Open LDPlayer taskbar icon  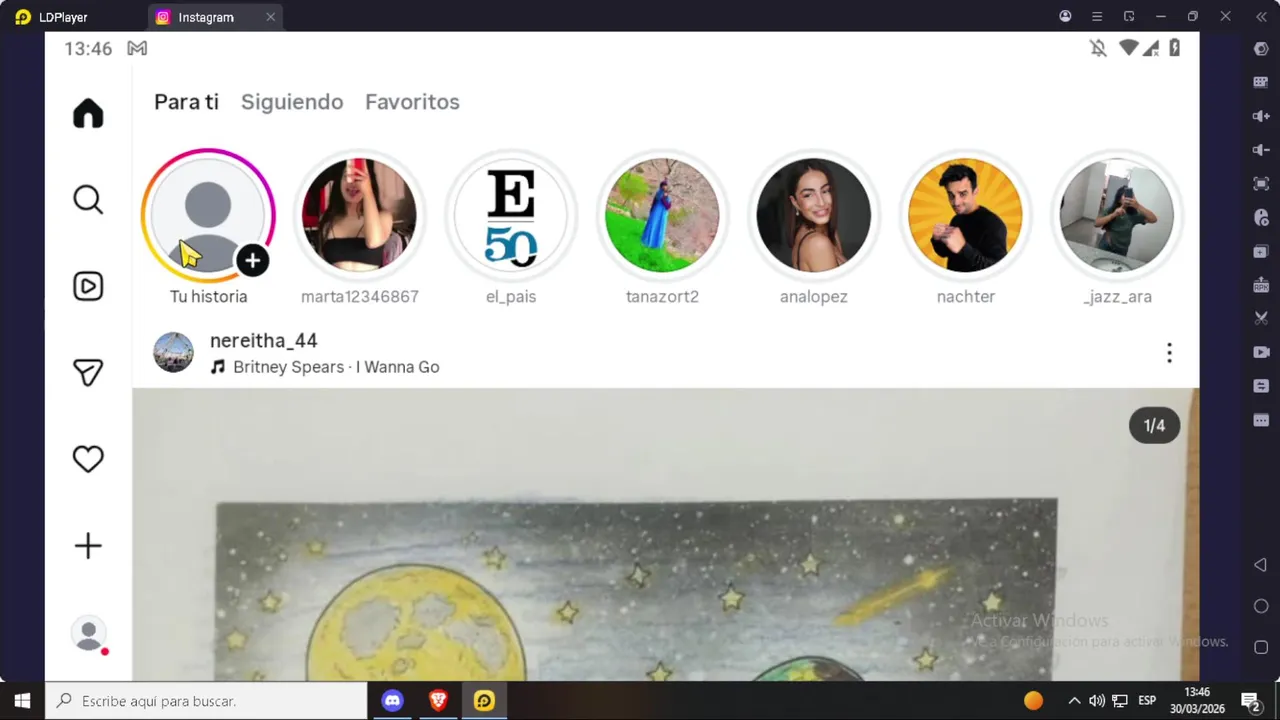tap(484, 701)
